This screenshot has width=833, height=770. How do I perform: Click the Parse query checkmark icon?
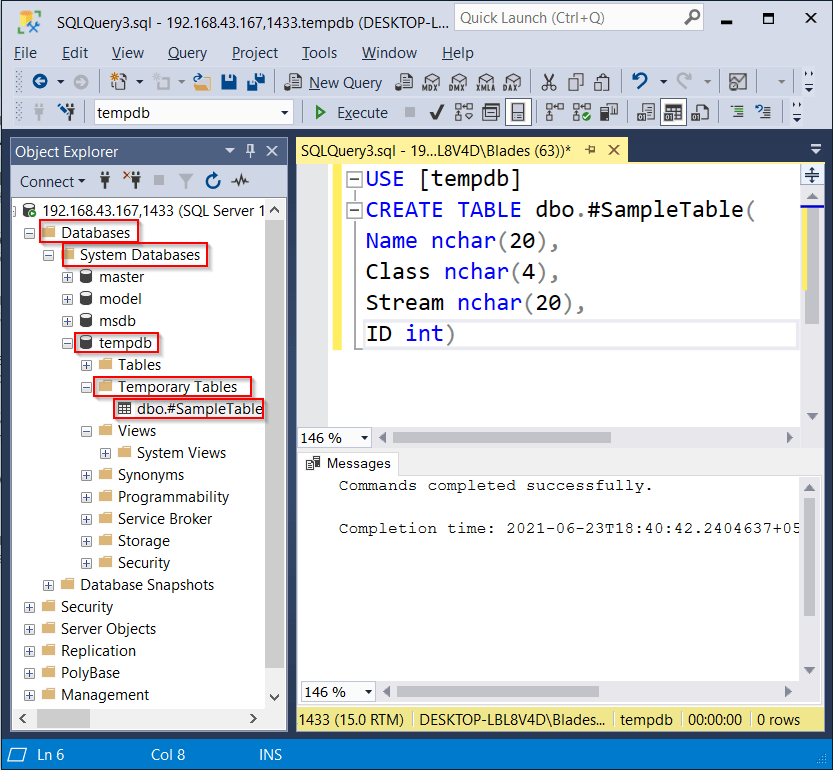[436, 111]
